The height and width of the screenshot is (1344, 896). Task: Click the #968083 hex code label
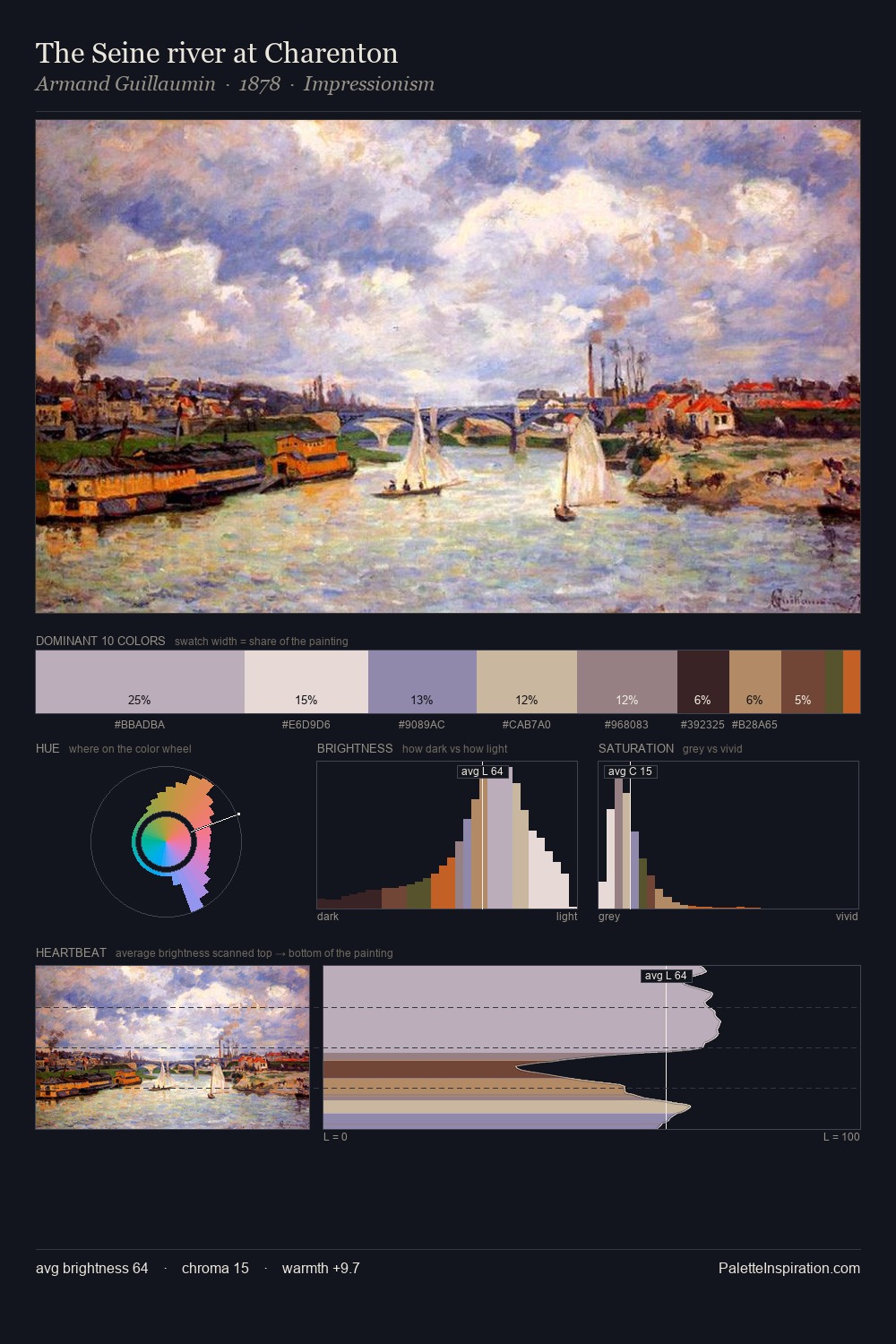(627, 725)
